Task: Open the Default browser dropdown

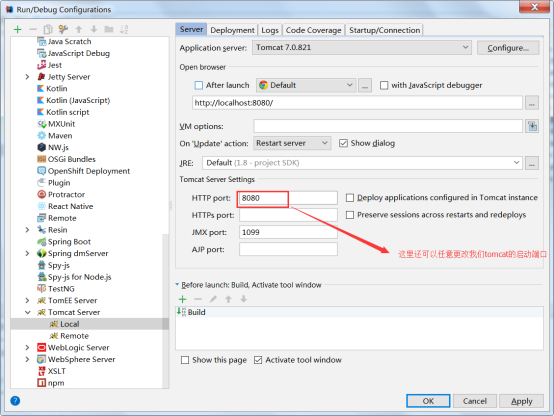Action: [x=306, y=85]
